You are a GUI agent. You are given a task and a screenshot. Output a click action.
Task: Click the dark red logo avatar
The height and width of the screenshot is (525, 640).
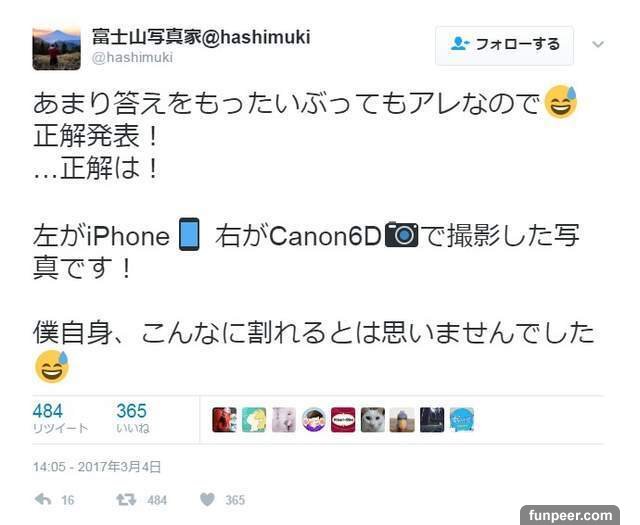pyautogui.click(x=343, y=420)
